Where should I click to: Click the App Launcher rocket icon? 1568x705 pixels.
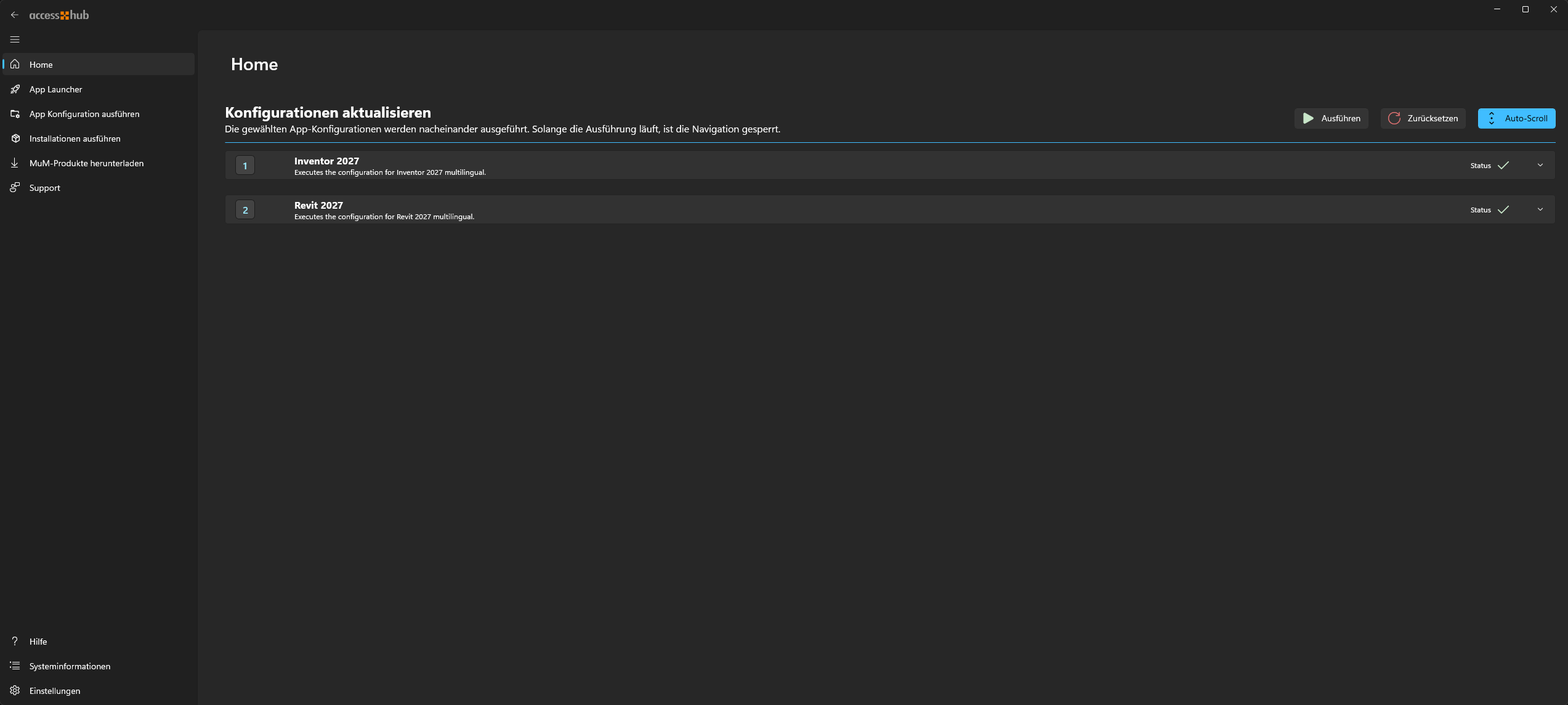[15, 89]
